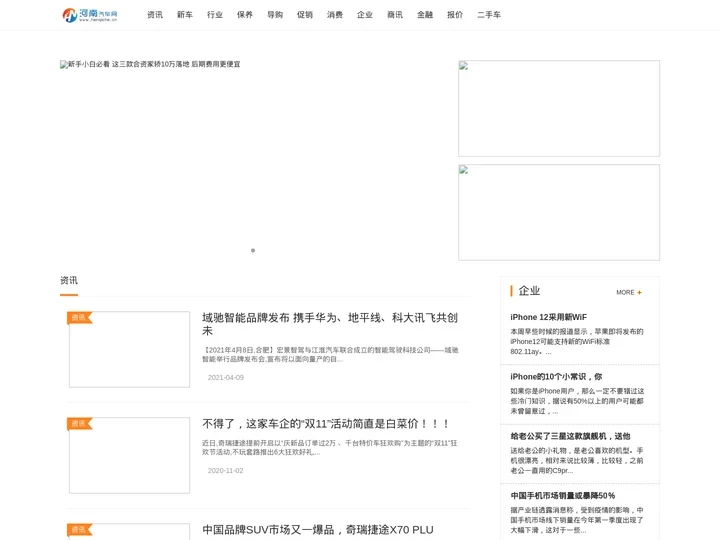
Task: Open the lower right banner image
Action: [x=559, y=212]
